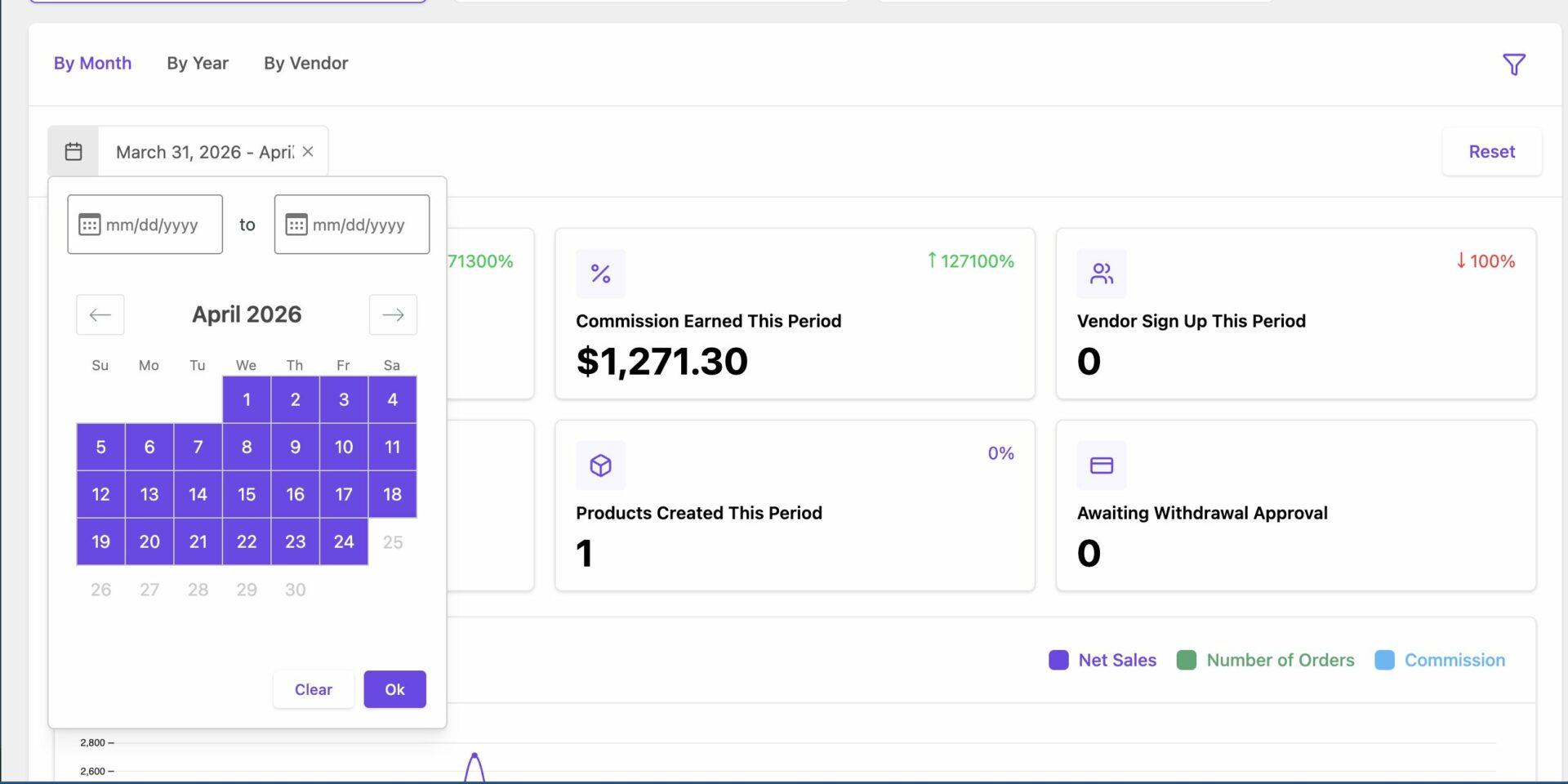This screenshot has height=784, width=1568.
Task: Click Products Created This Period title
Action: [699, 513]
